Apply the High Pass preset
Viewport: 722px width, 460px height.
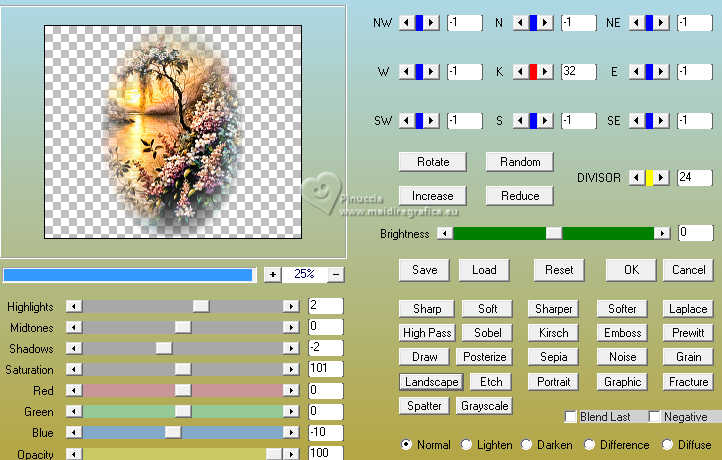(427, 333)
